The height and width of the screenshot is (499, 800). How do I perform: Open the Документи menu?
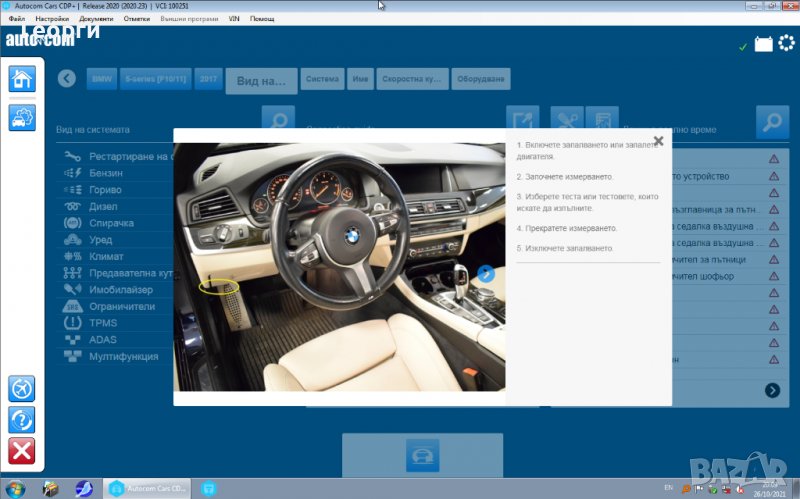coord(96,19)
